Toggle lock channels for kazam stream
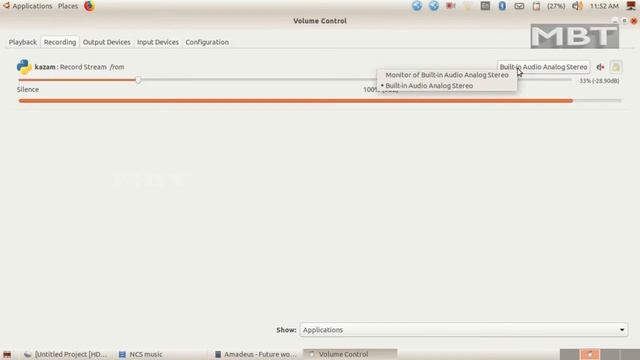The height and width of the screenshot is (360, 640). [x=616, y=67]
